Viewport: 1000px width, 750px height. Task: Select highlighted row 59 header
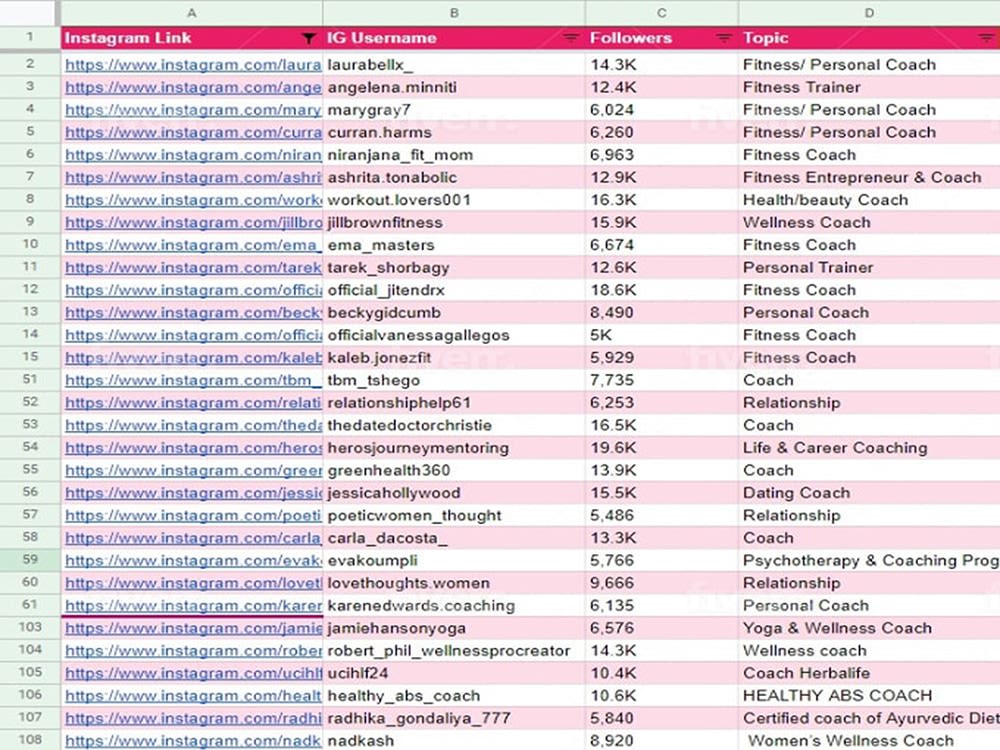click(30, 559)
